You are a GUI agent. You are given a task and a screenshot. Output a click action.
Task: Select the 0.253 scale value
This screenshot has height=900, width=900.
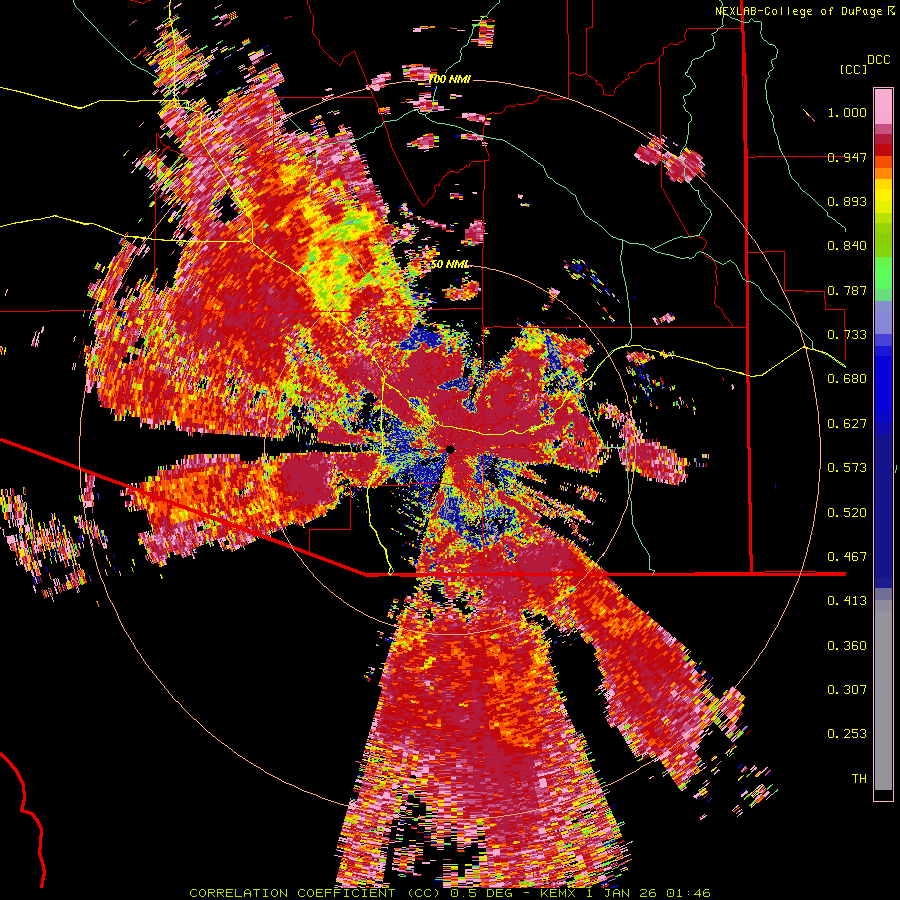pos(847,734)
